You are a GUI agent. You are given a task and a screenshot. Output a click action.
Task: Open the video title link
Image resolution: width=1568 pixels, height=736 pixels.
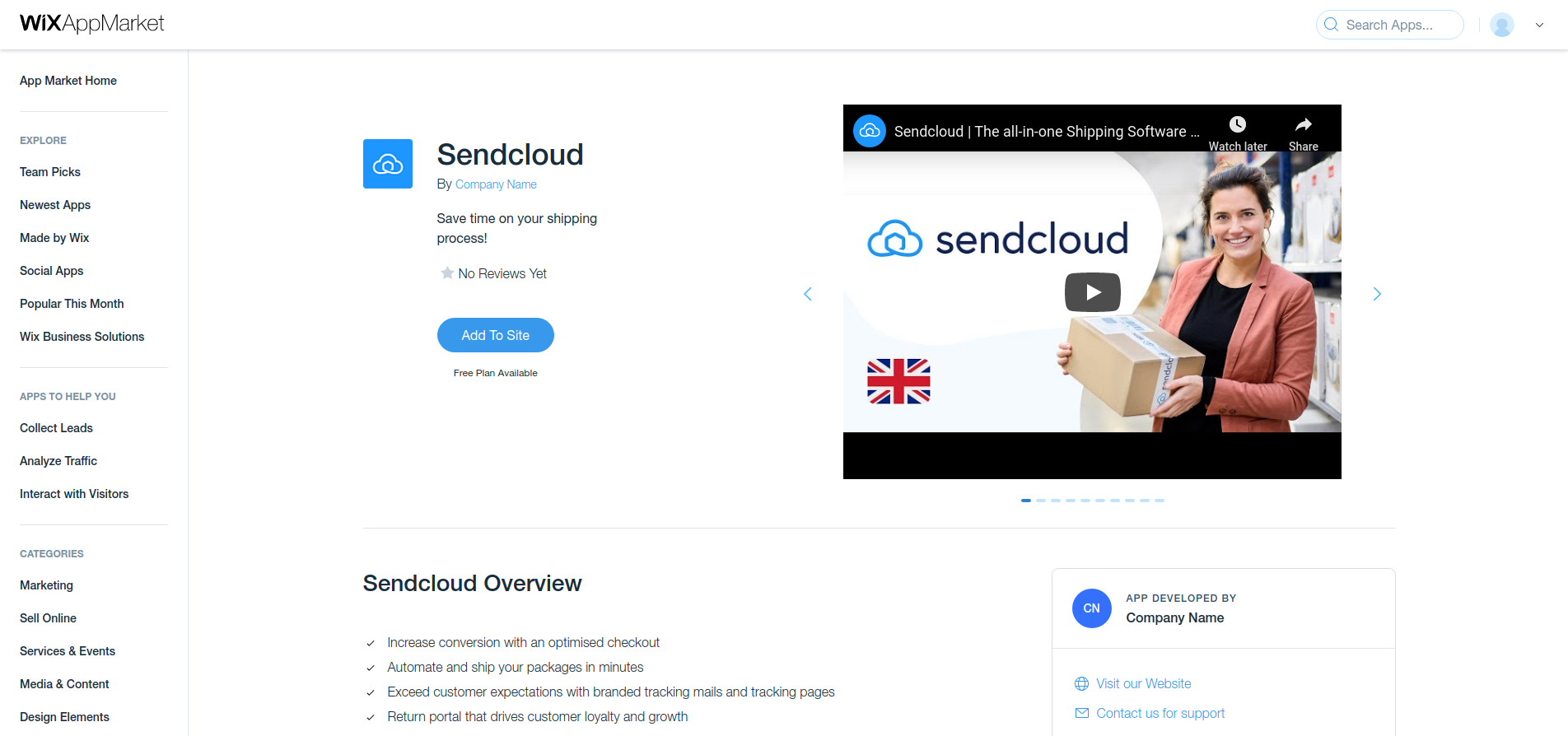click(x=1047, y=132)
